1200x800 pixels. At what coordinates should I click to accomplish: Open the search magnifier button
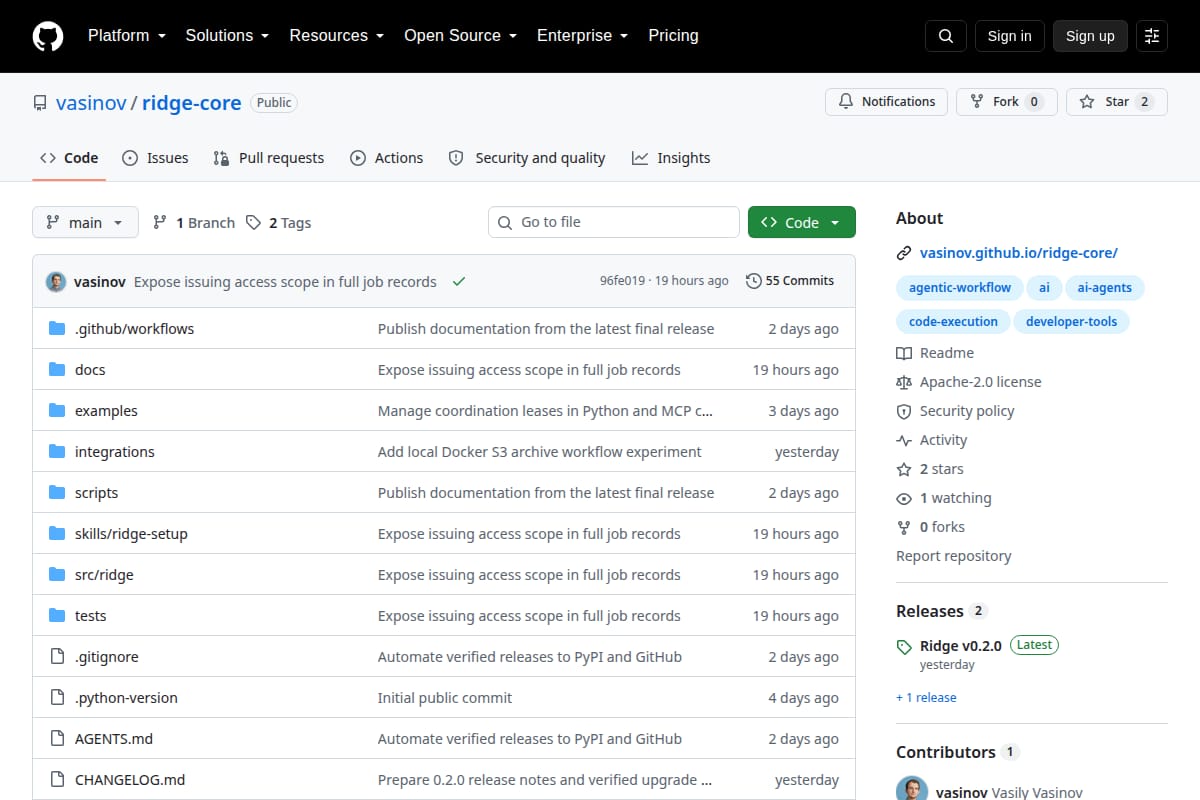click(946, 36)
